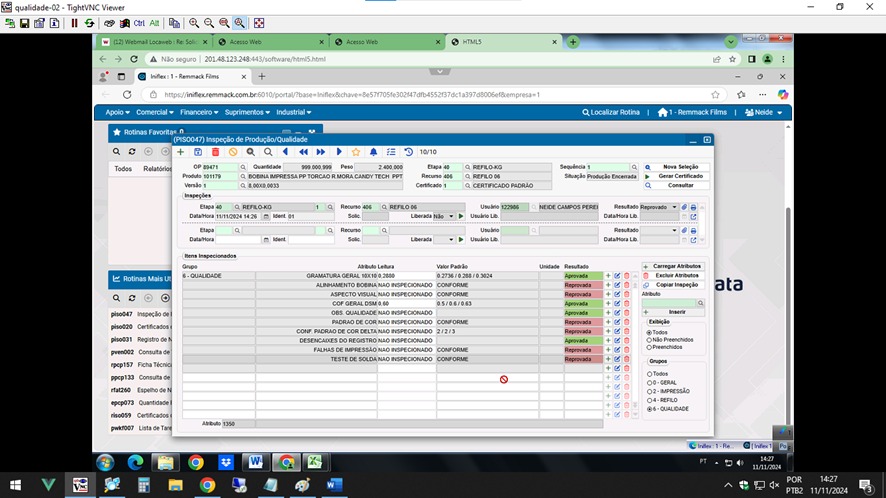The image size is (886, 498).
Task: Open the Industrial menu
Action: click(x=293, y=112)
